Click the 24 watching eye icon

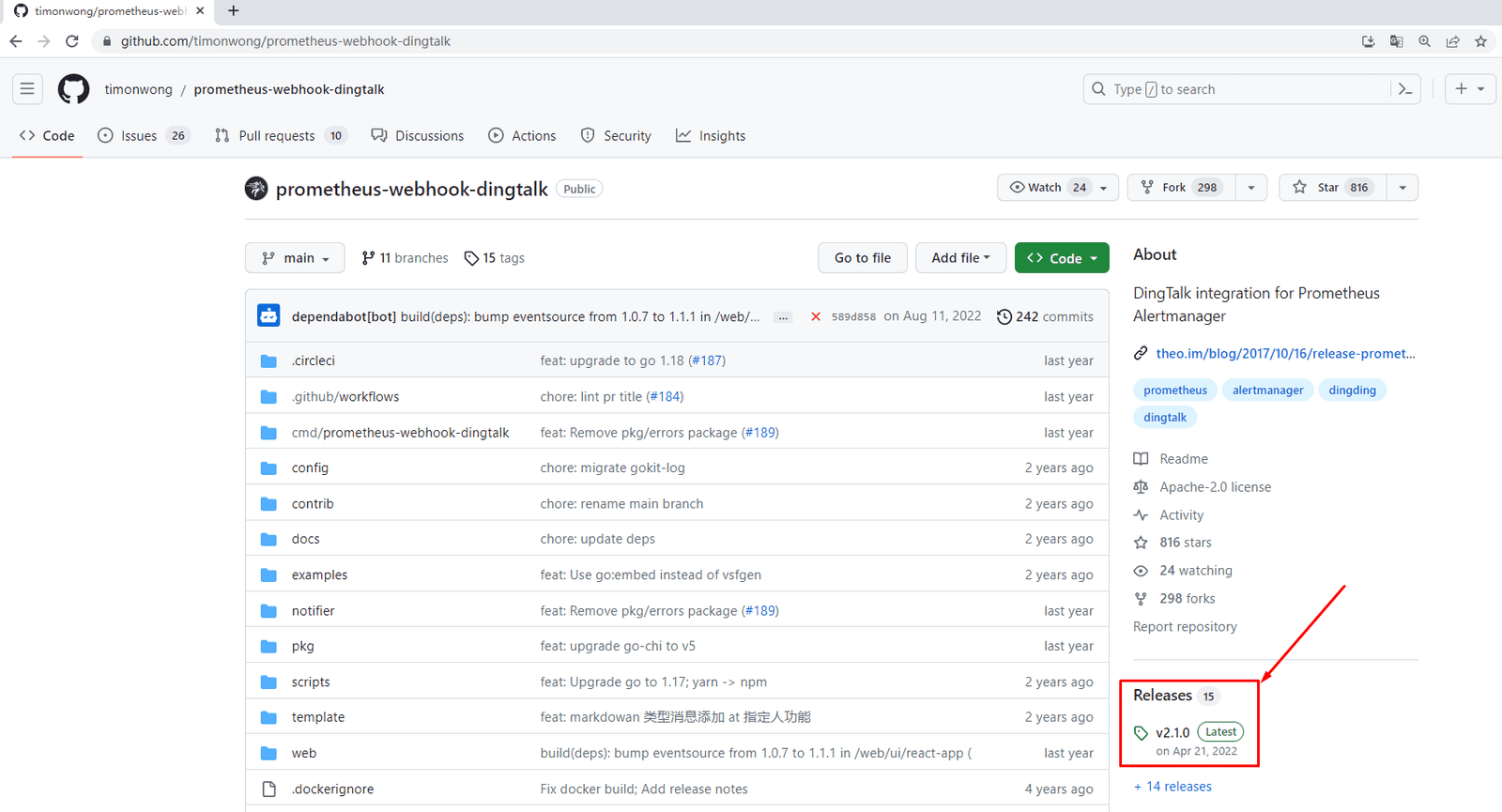(1141, 571)
